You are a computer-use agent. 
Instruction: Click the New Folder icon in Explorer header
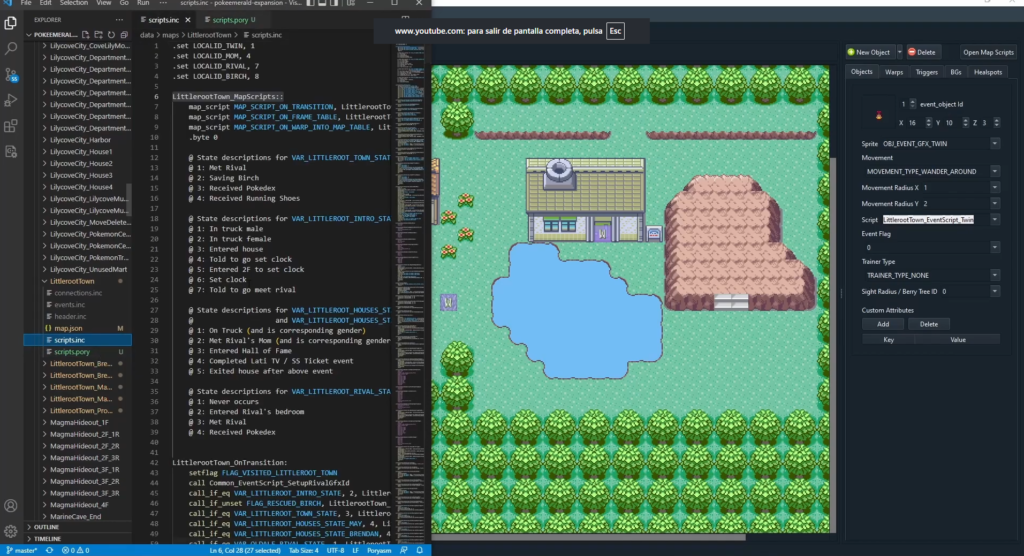(x=99, y=35)
